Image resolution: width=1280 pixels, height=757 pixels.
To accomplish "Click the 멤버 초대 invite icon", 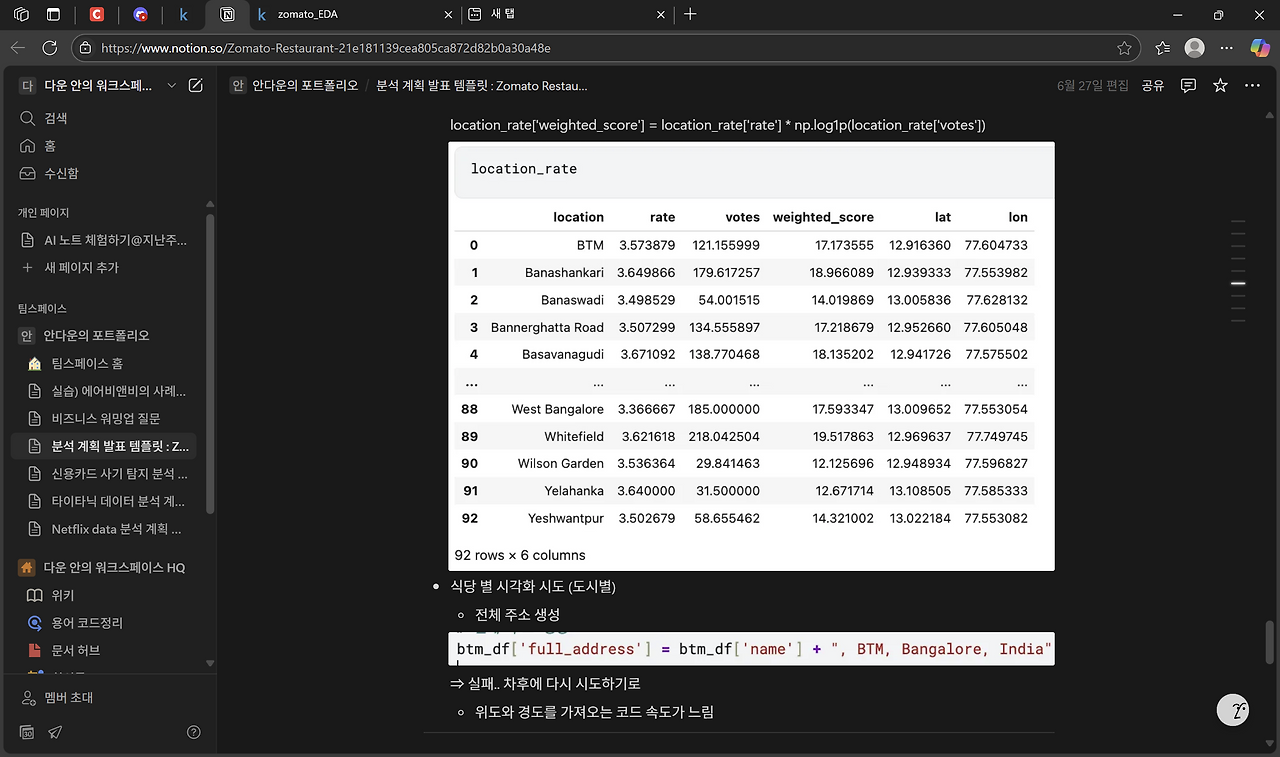I will point(26,697).
